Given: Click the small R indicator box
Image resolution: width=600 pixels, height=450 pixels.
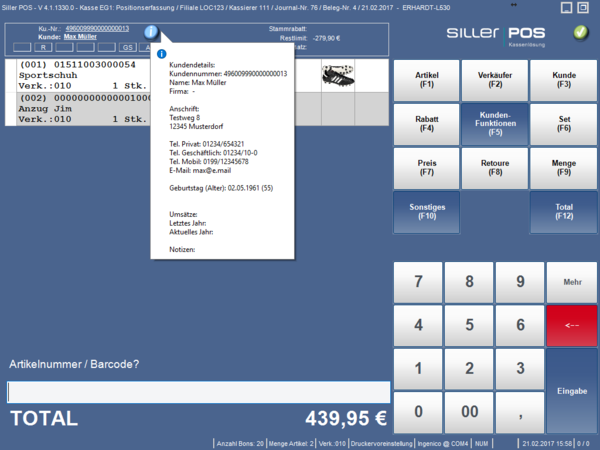Looking at the screenshot, I should click(44, 47).
